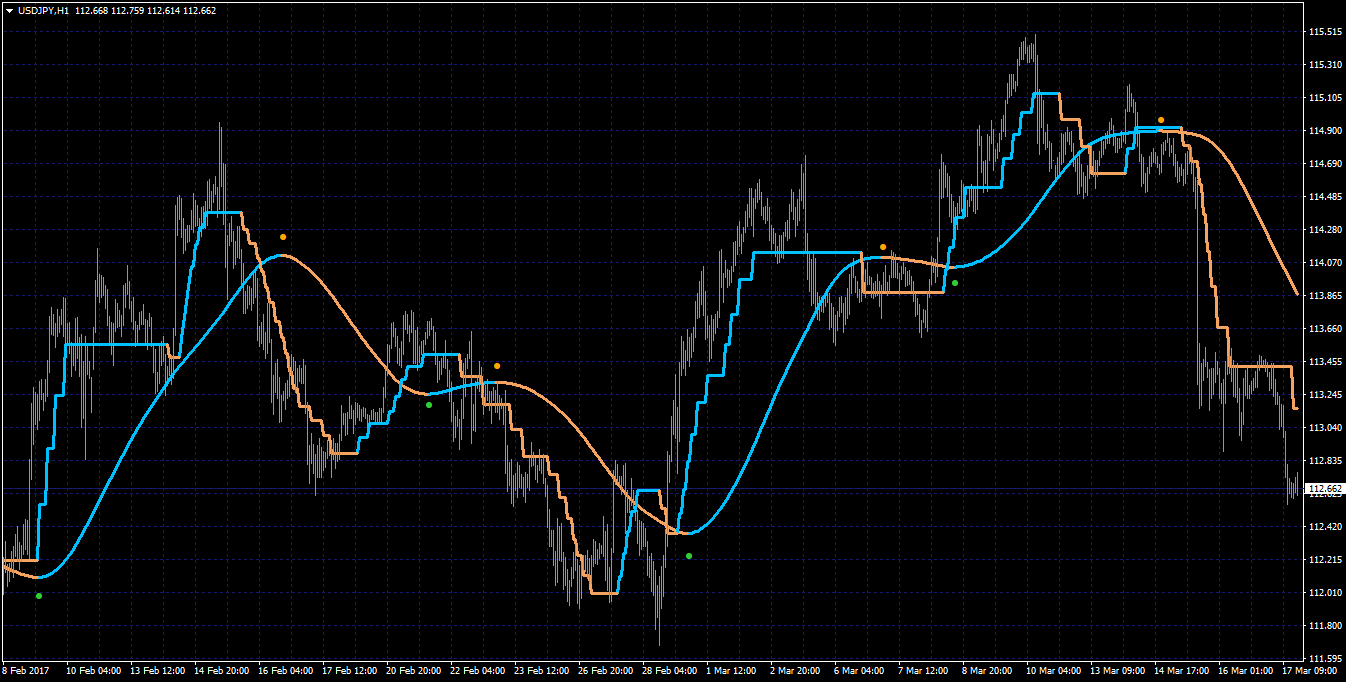The height and width of the screenshot is (682, 1346).
Task: Click the green signal dot near 8 Feb 2017
Action: point(39,596)
